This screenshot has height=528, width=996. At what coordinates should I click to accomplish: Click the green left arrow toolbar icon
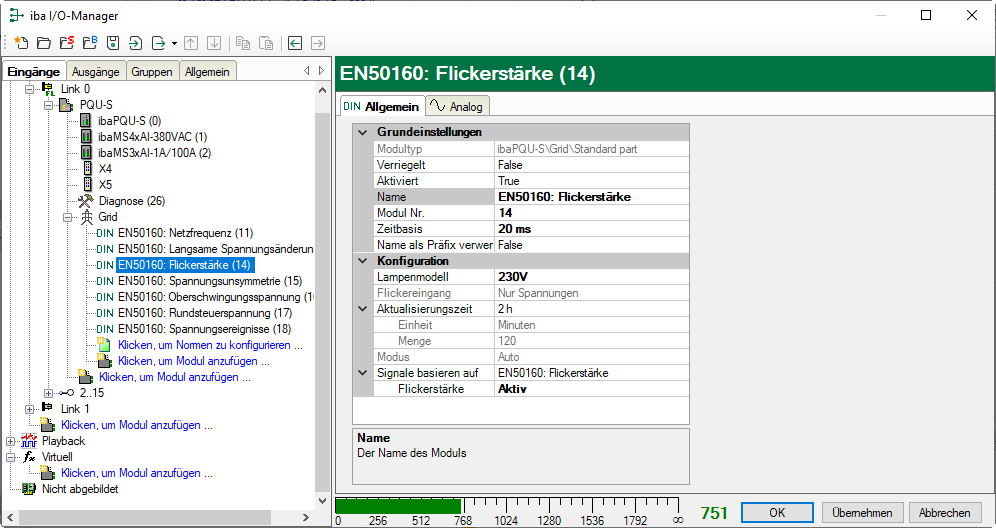point(295,43)
